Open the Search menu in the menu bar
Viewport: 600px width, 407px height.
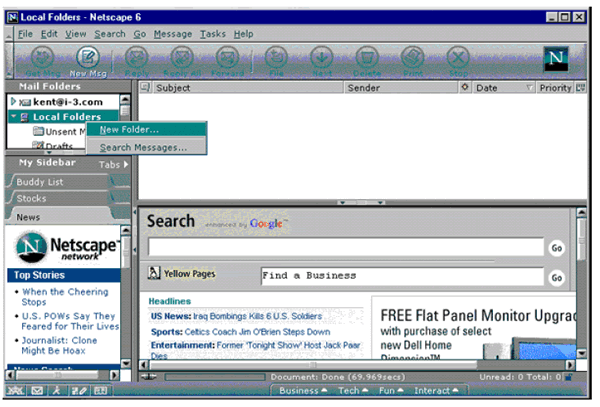click(110, 34)
